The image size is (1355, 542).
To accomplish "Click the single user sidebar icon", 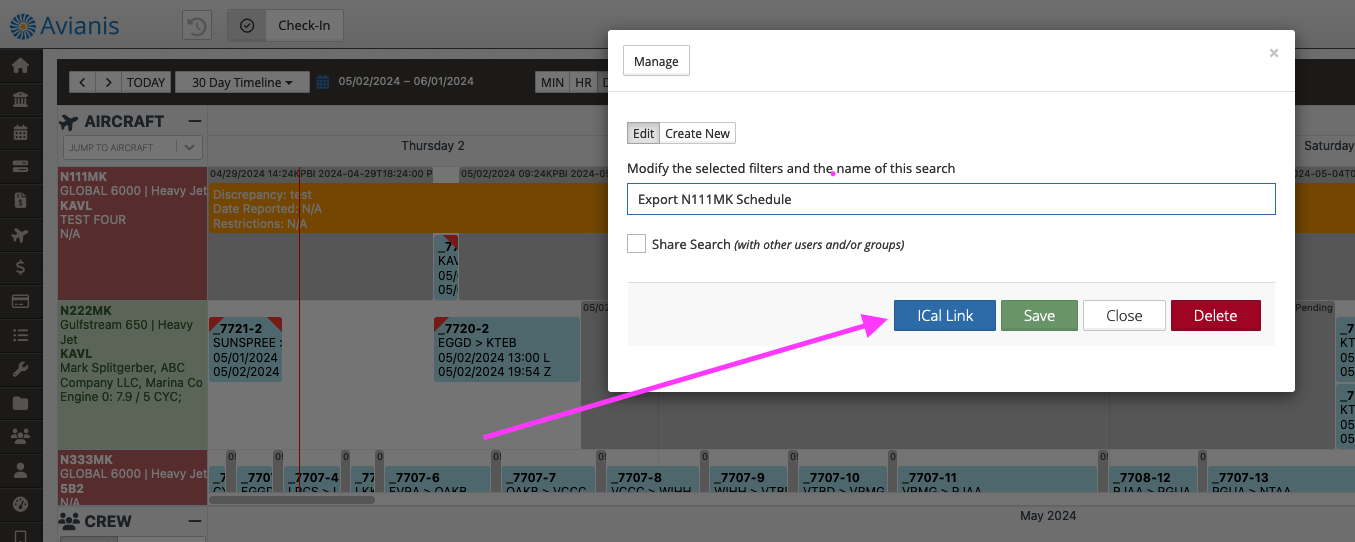I will [x=20, y=469].
